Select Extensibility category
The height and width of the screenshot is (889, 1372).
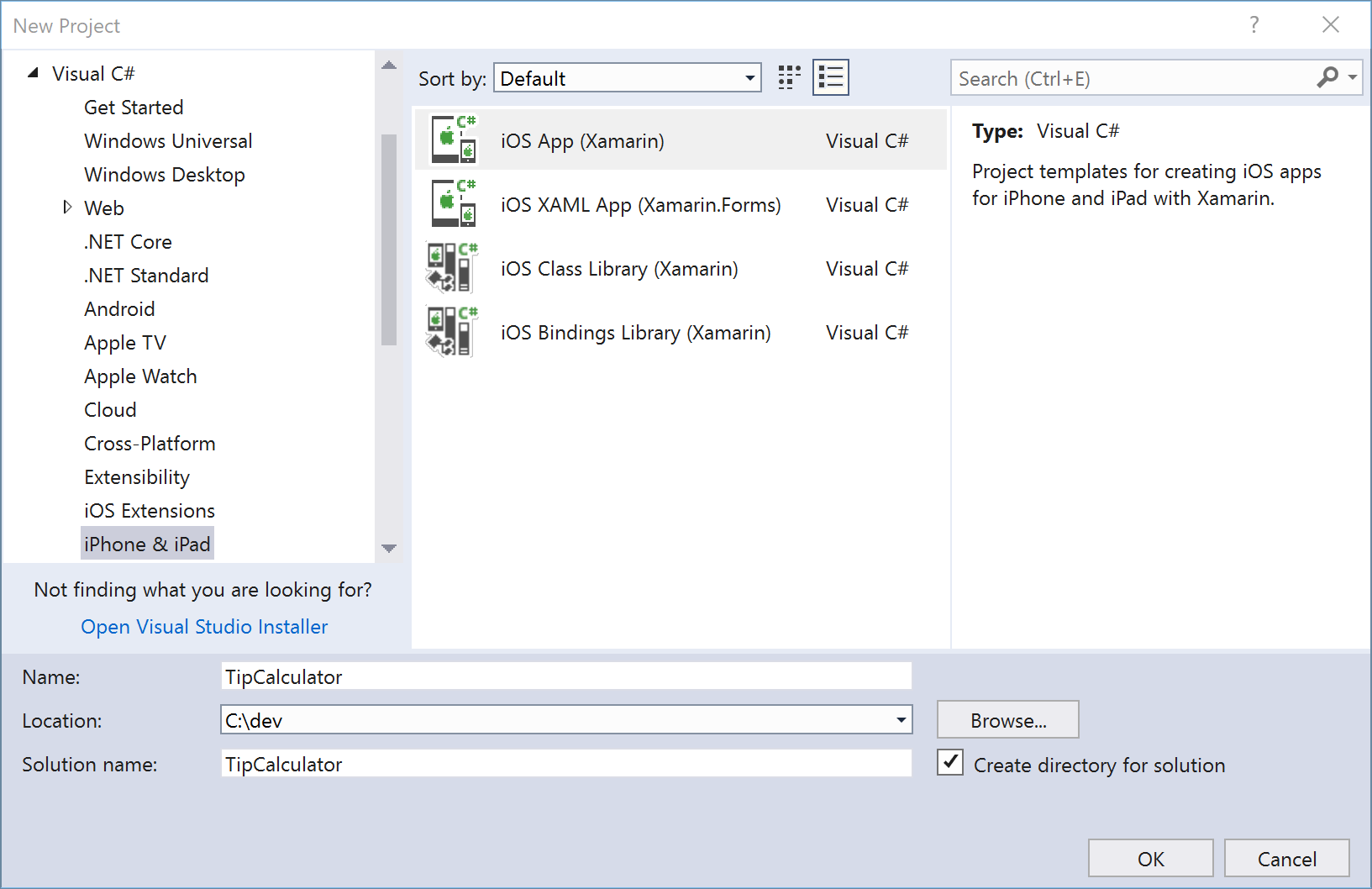point(137,477)
